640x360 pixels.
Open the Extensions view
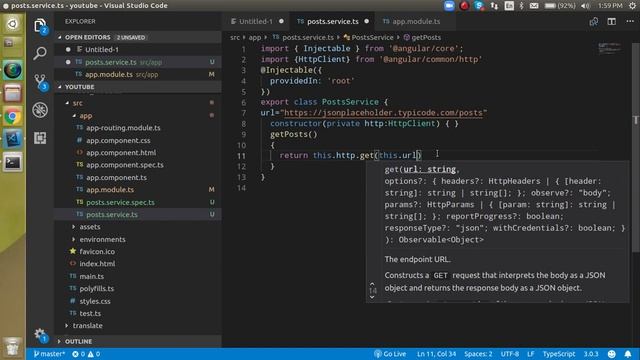[40, 138]
